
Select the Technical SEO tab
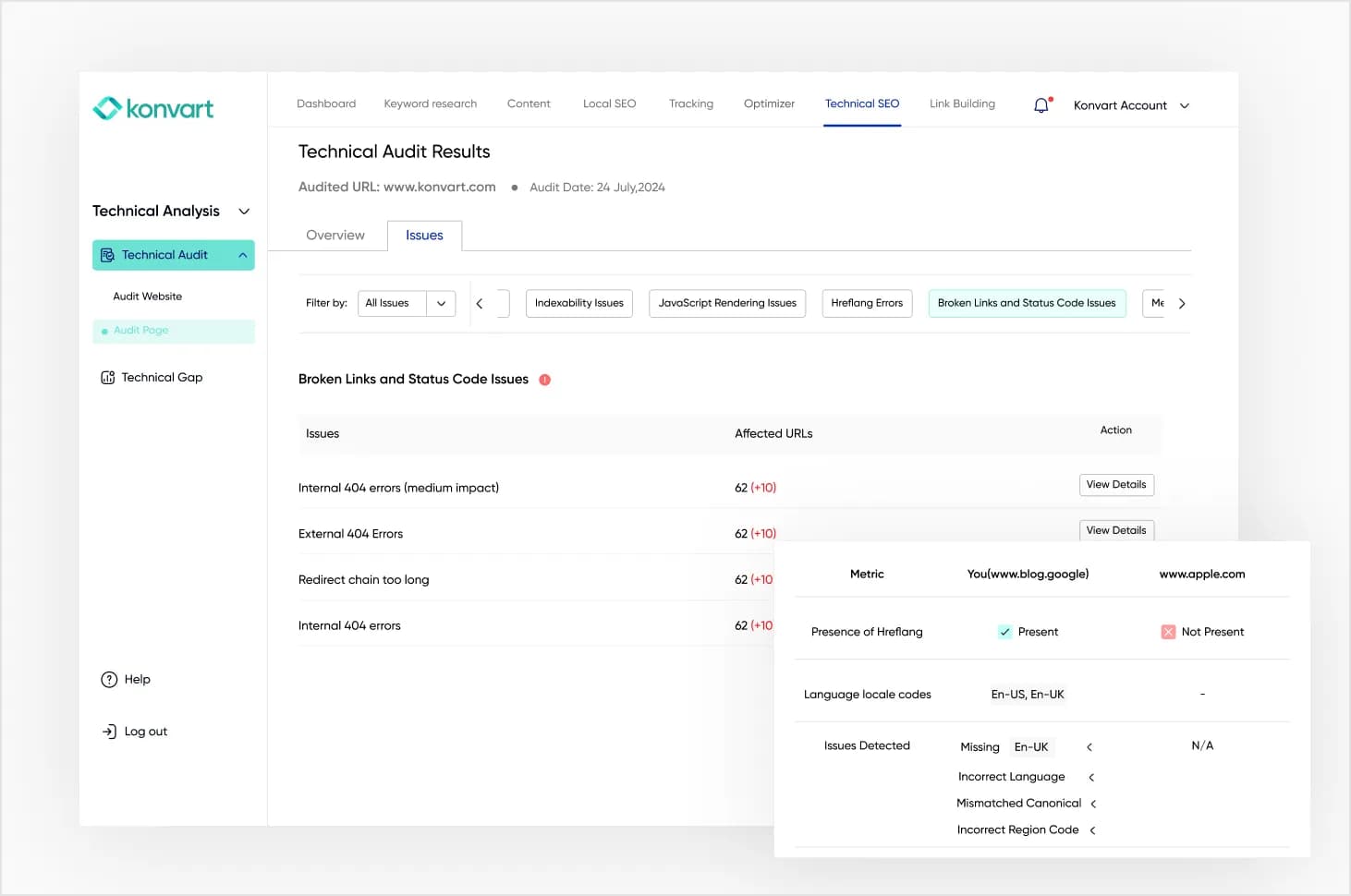862,103
